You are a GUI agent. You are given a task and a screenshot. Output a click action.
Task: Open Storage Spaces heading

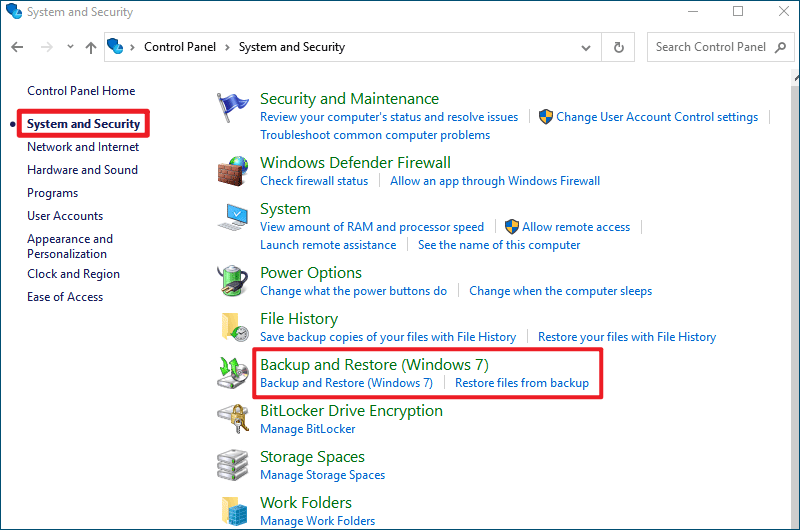[x=312, y=457]
